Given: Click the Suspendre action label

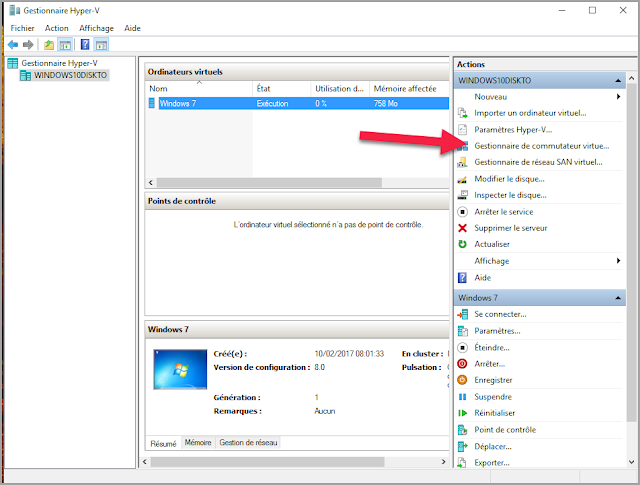Looking at the screenshot, I should click(x=493, y=397).
